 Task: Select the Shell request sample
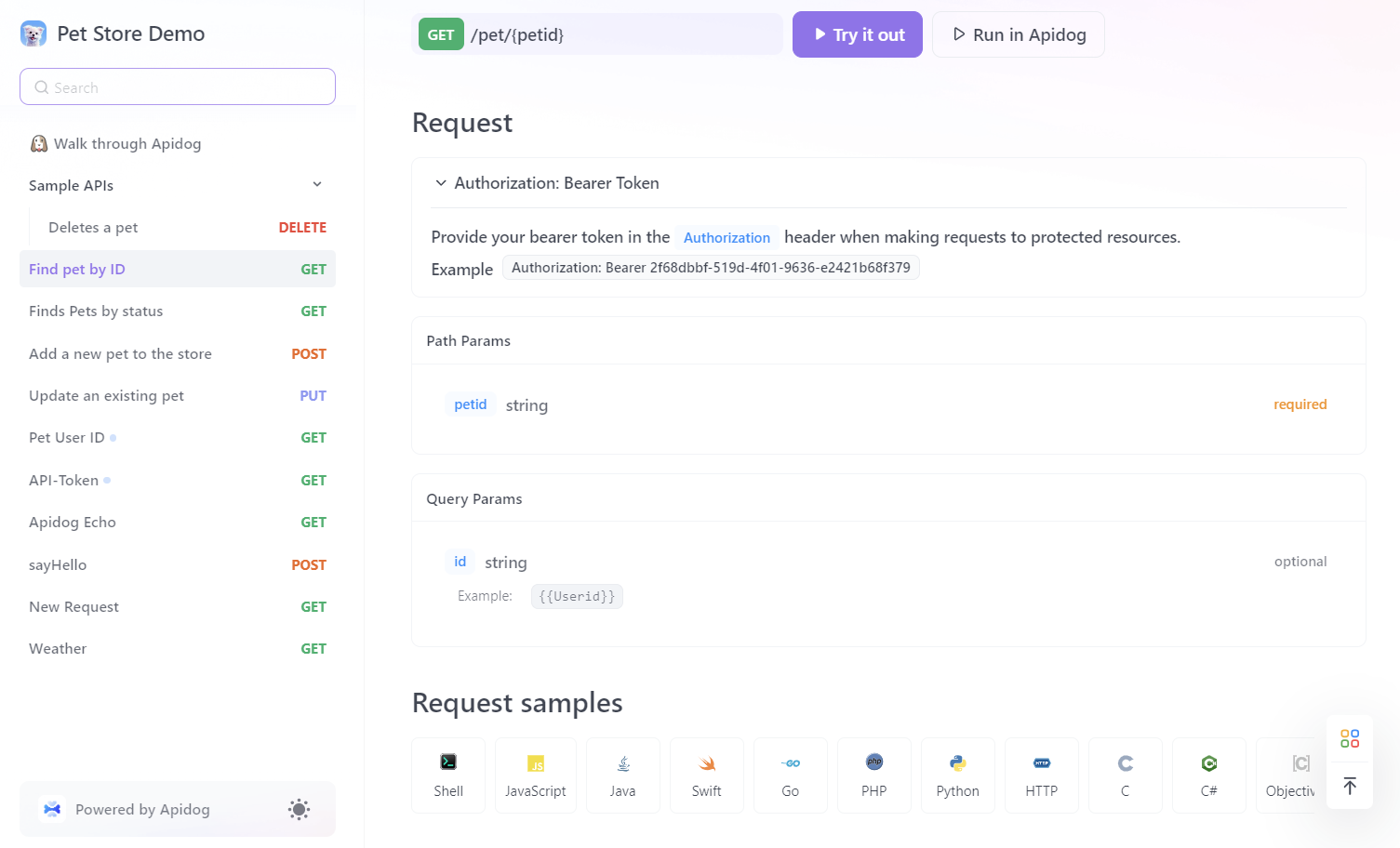[447, 775]
